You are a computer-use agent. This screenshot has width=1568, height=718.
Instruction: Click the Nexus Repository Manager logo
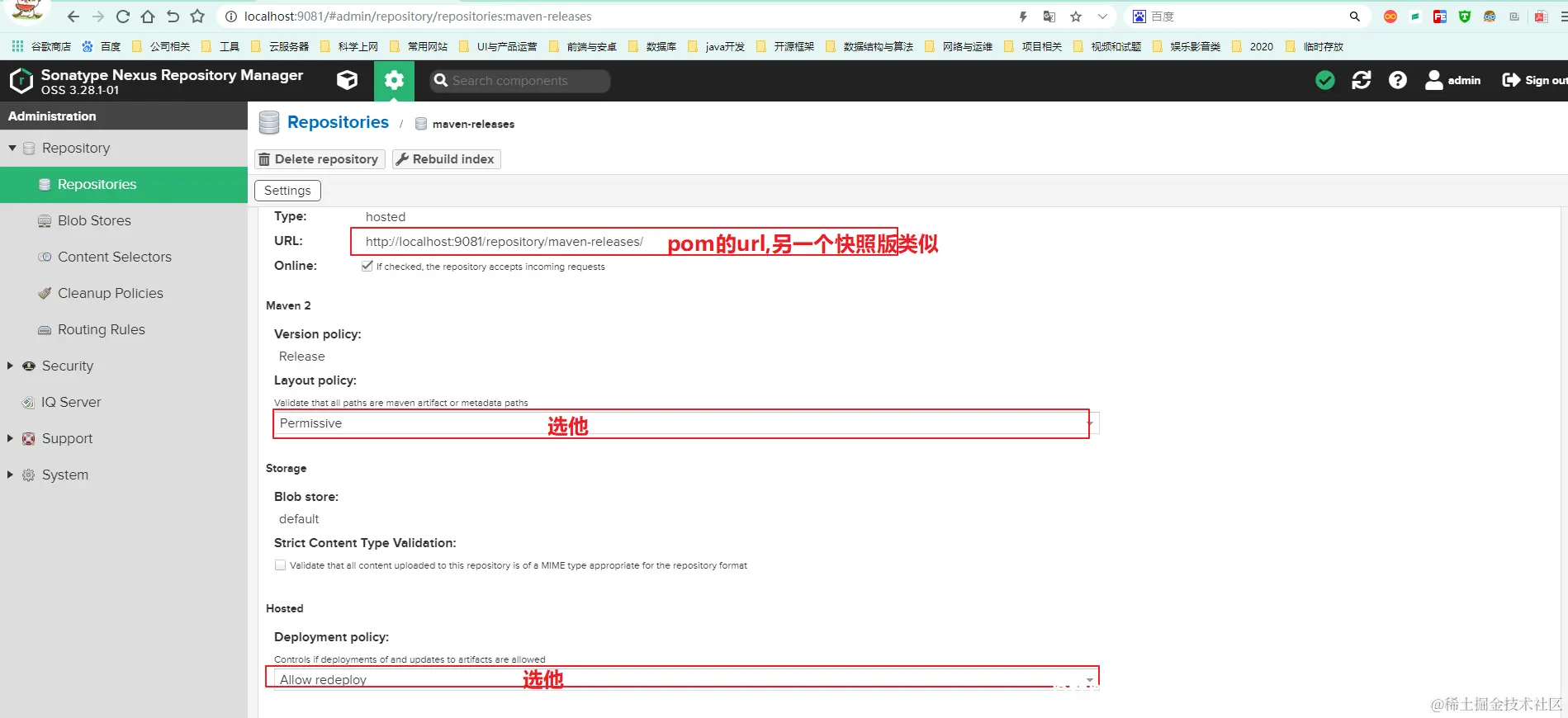pos(21,81)
